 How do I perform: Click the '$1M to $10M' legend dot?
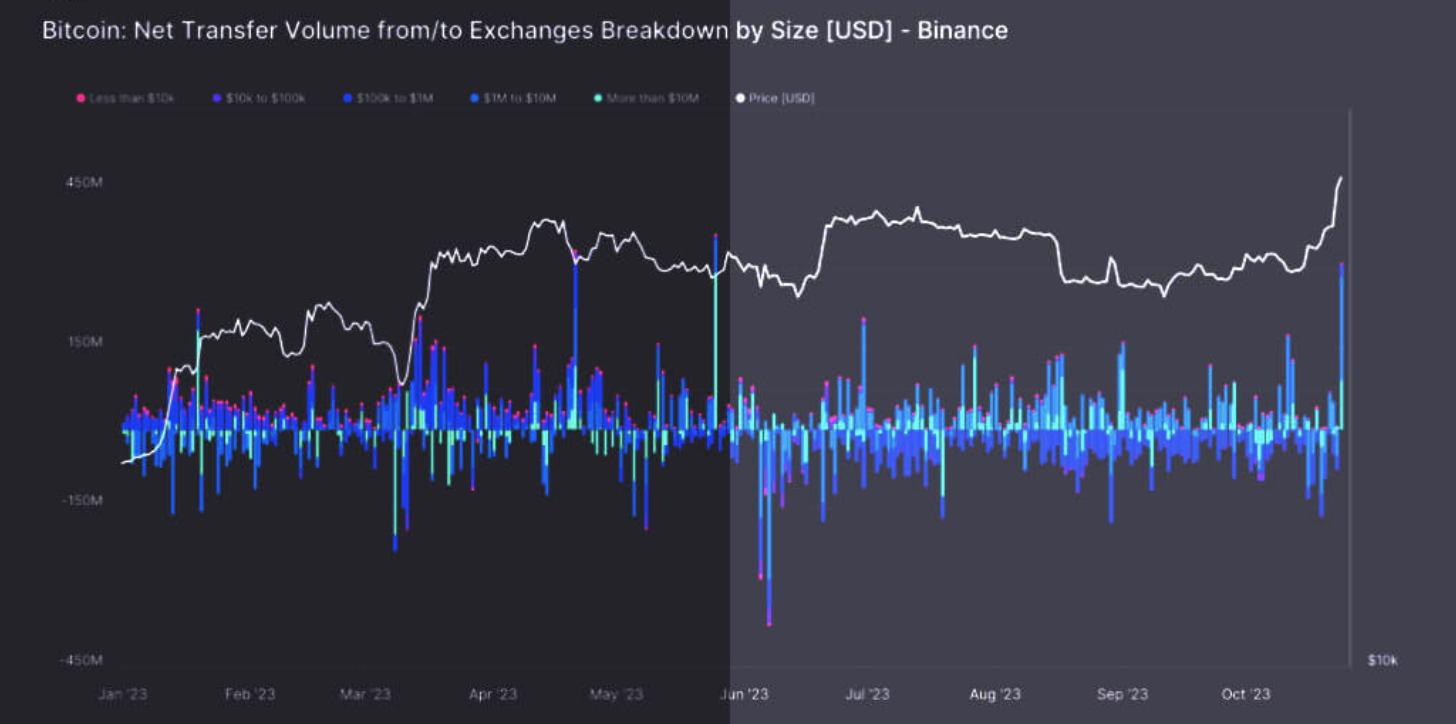(x=473, y=98)
